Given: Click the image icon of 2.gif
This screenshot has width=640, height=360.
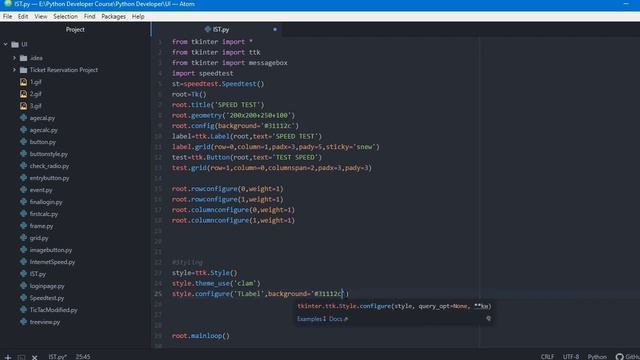Looking at the screenshot, I should pyautogui.click(x=23, y=94).
